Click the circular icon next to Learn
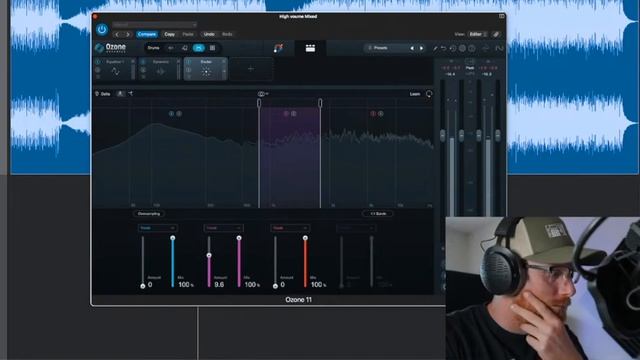640x360 pixels. [429, 94]
